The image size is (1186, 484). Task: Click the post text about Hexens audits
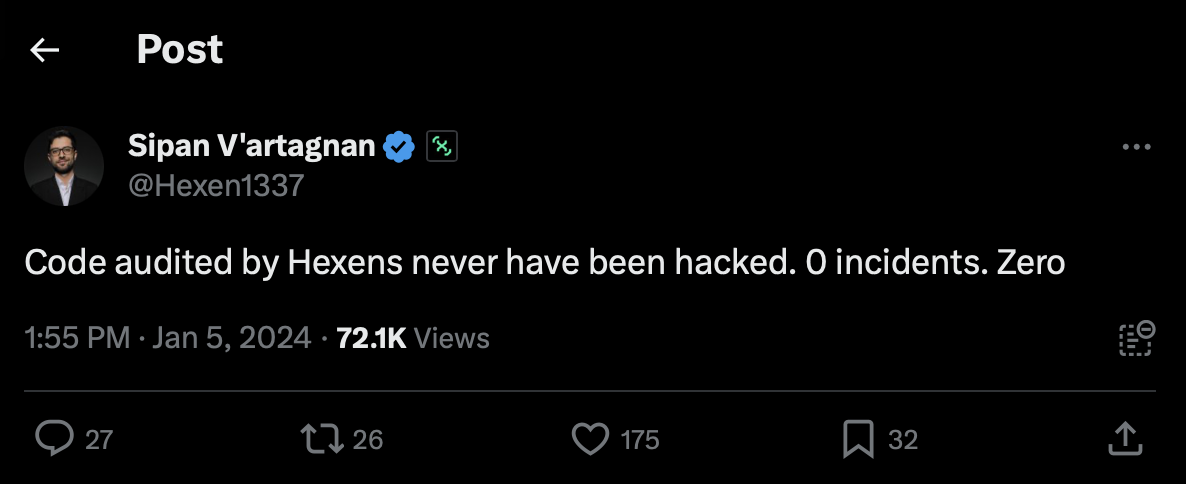(x=544, y=263)
